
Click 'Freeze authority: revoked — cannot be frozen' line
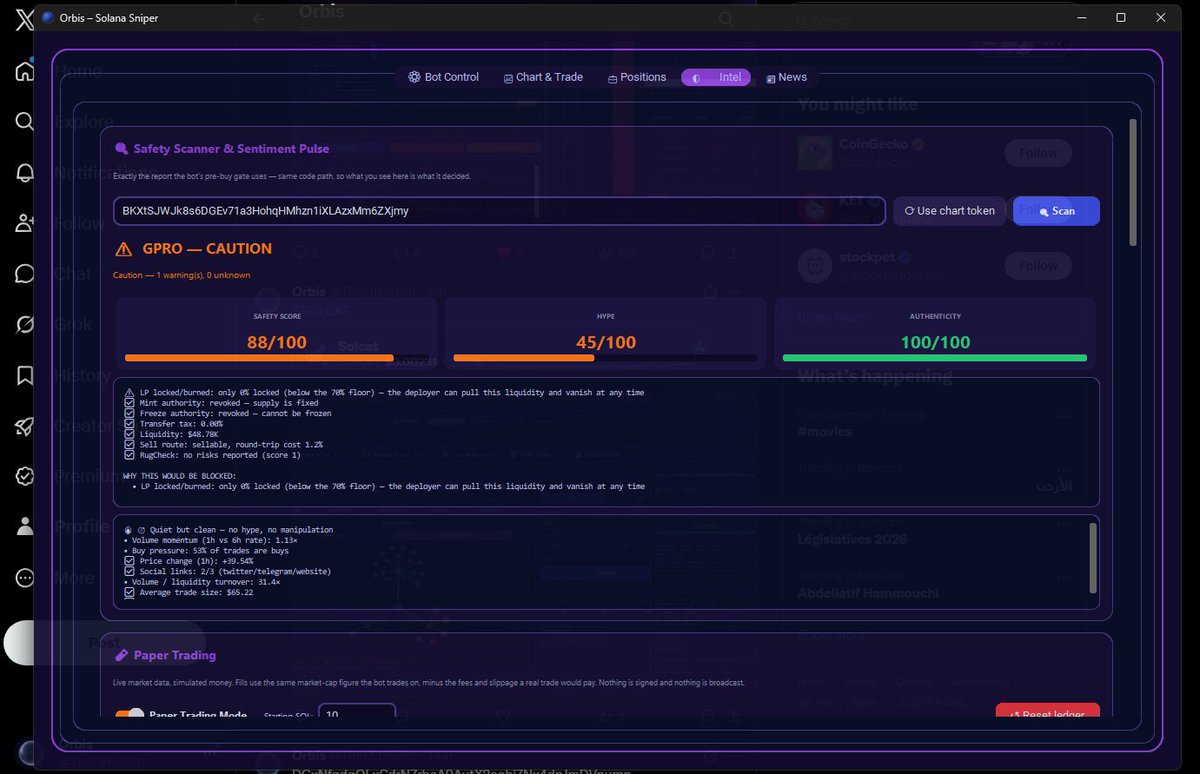coord(228,413)
